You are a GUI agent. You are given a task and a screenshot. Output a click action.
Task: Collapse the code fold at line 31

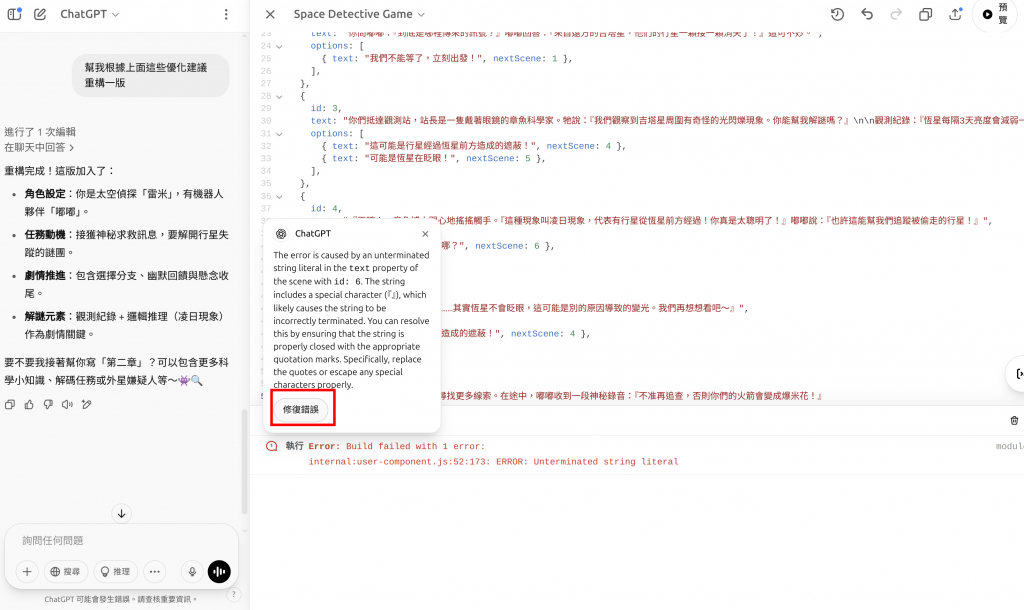280,134
